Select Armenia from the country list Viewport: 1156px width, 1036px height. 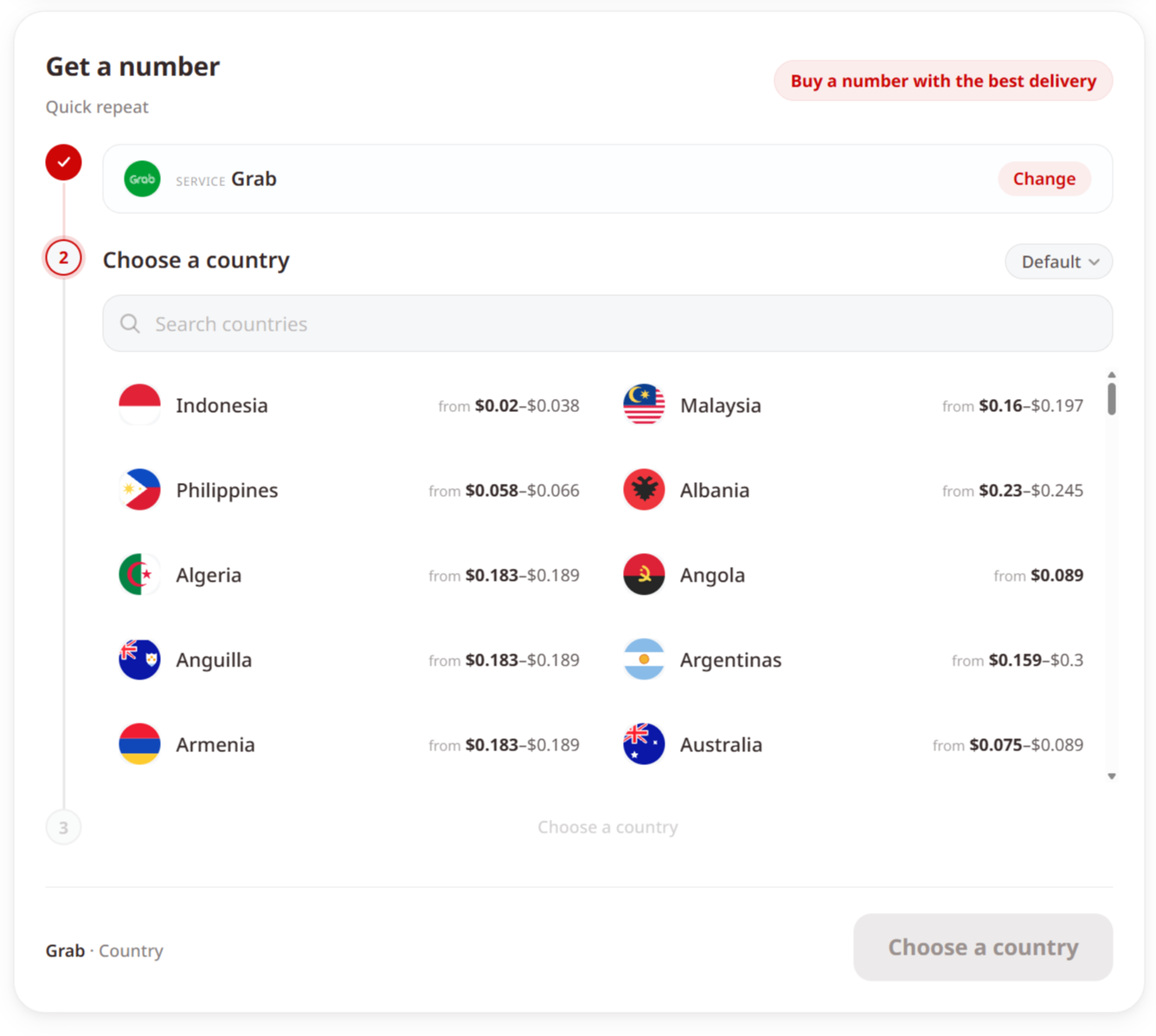349,744
